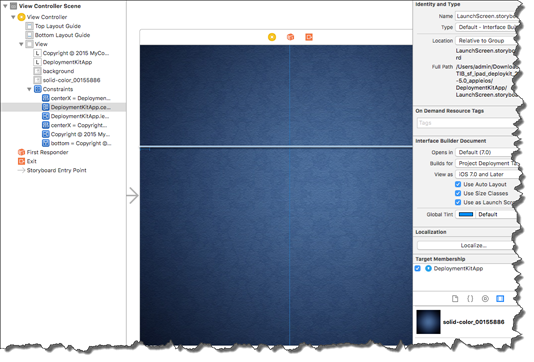534x362 pixels.
Task: Click the On Demand Resource Tags field
Action: coord(466,123)
